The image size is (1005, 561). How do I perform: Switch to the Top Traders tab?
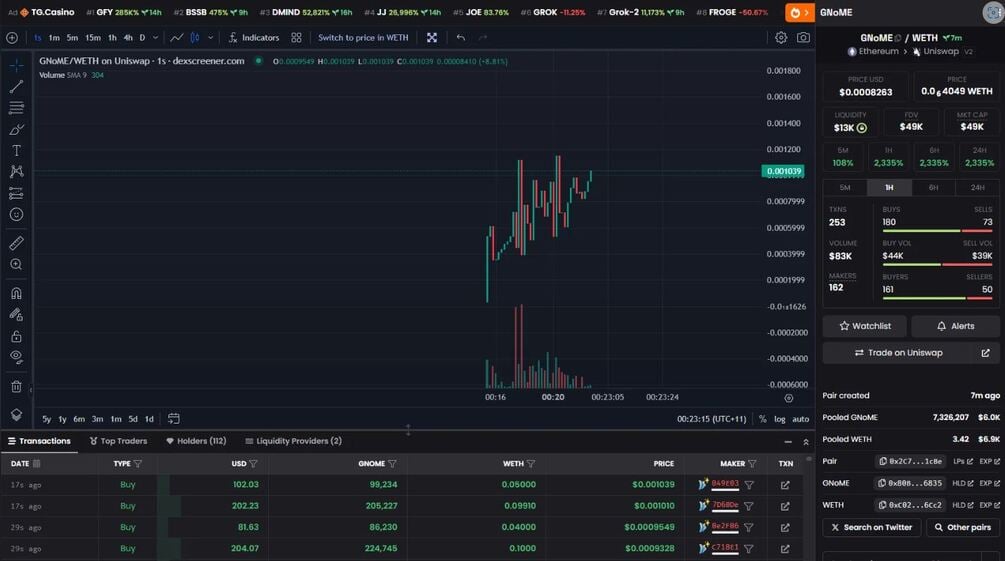(119, 441)
